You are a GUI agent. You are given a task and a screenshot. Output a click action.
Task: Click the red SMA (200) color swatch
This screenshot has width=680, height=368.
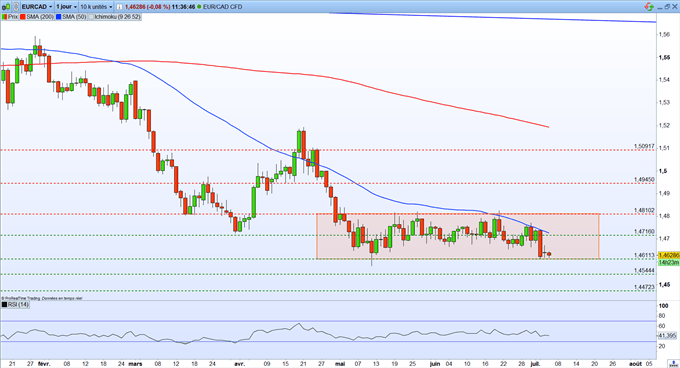click(x=23, y=17)
